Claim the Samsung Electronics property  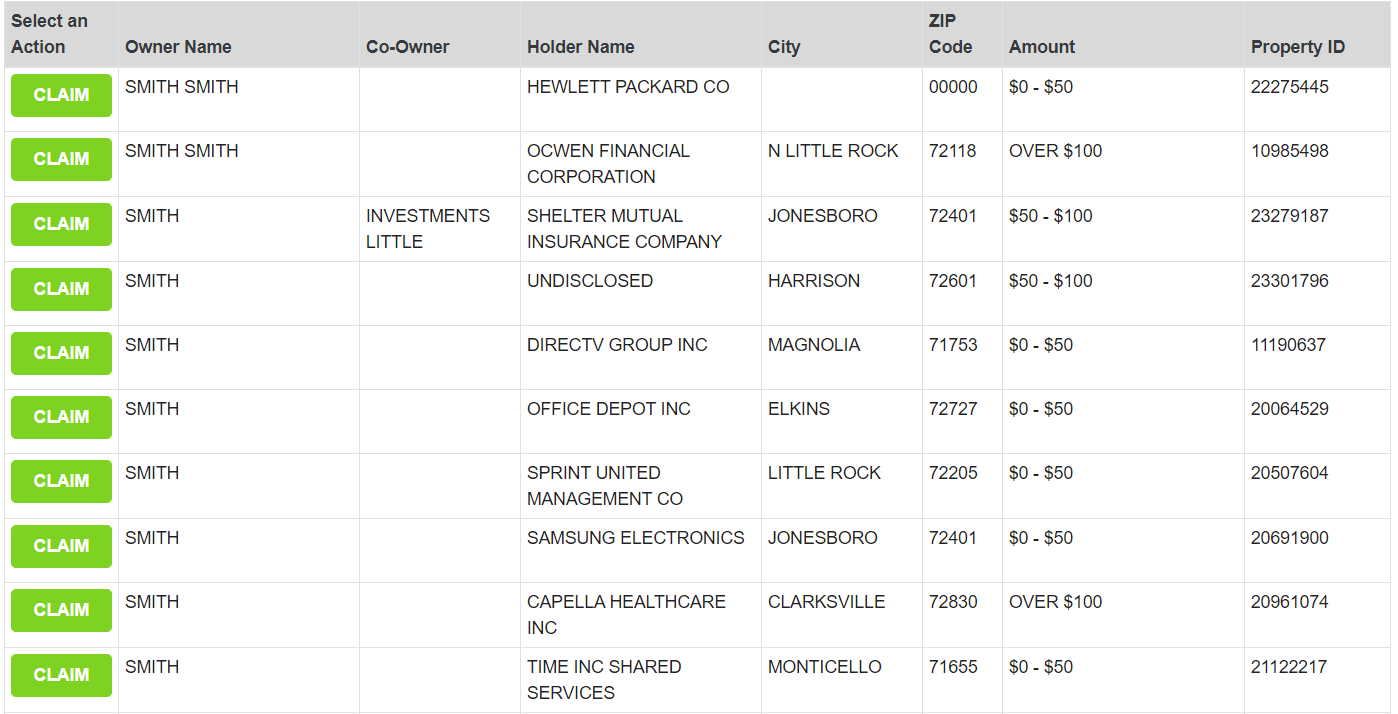pos(61,546)
